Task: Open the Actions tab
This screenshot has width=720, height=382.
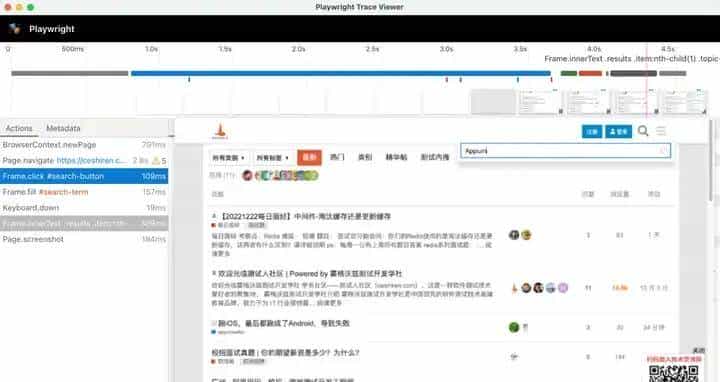Action: [19, 128]
